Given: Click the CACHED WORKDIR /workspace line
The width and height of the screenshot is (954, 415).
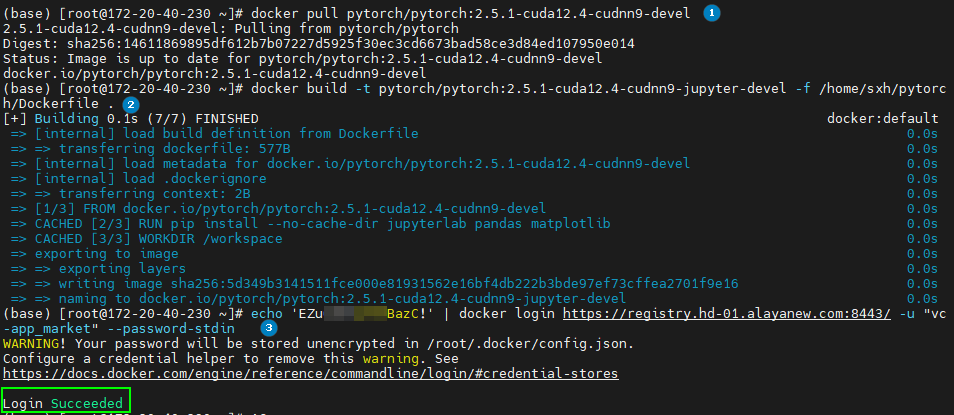Looking at the screenshot, I should tap(158, 238).
